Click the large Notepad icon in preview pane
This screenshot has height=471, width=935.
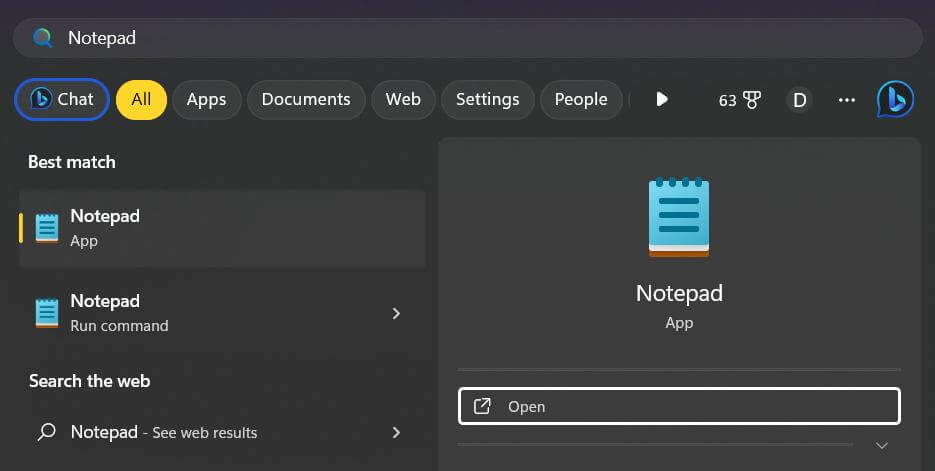click(679, 217)
